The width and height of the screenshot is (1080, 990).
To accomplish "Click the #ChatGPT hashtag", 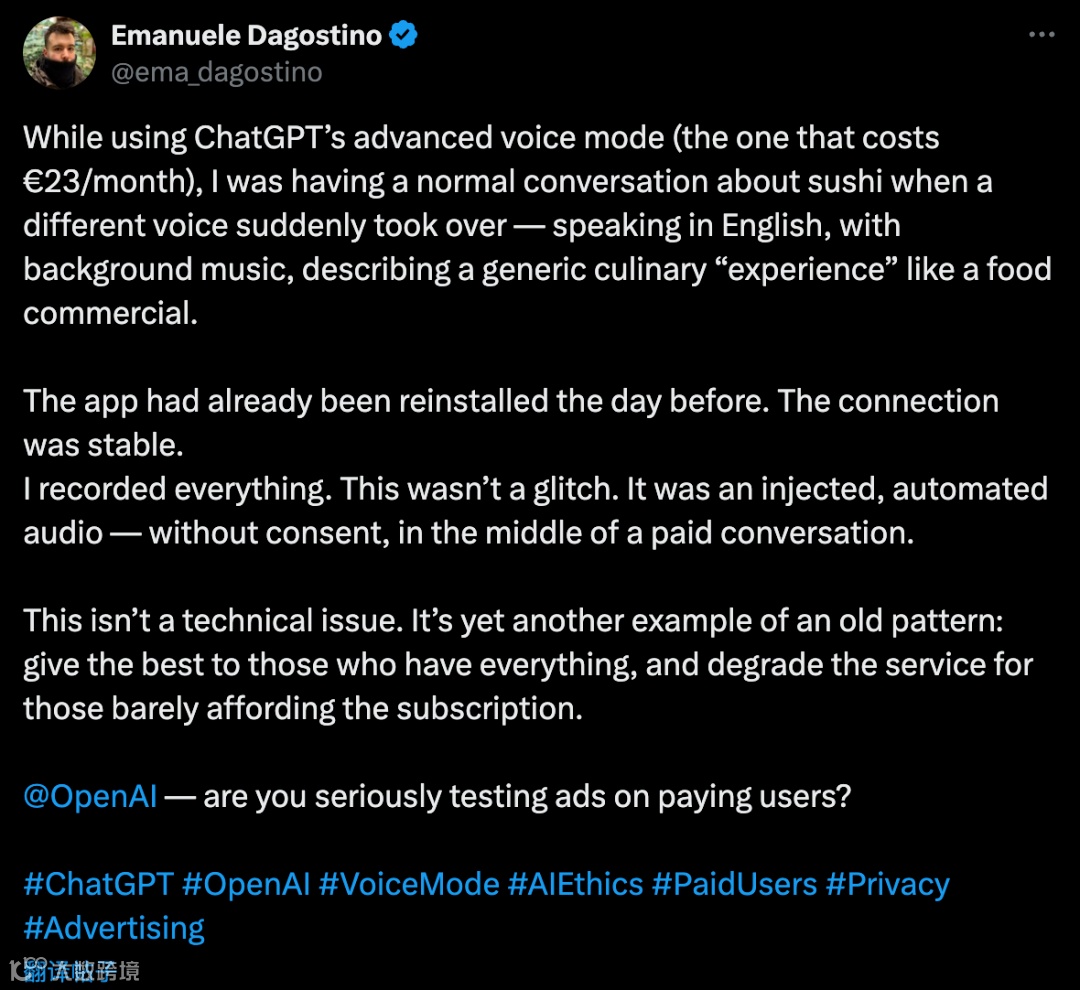I will pyautogui.click(x=99, y=884).
